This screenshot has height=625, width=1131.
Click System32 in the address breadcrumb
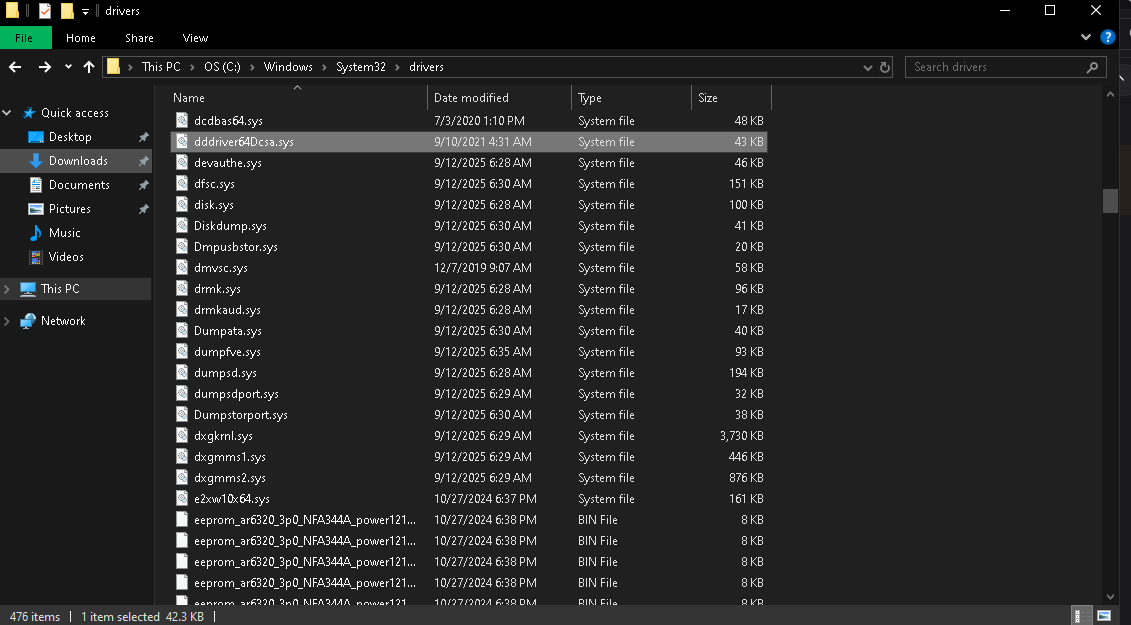point(361,67)
